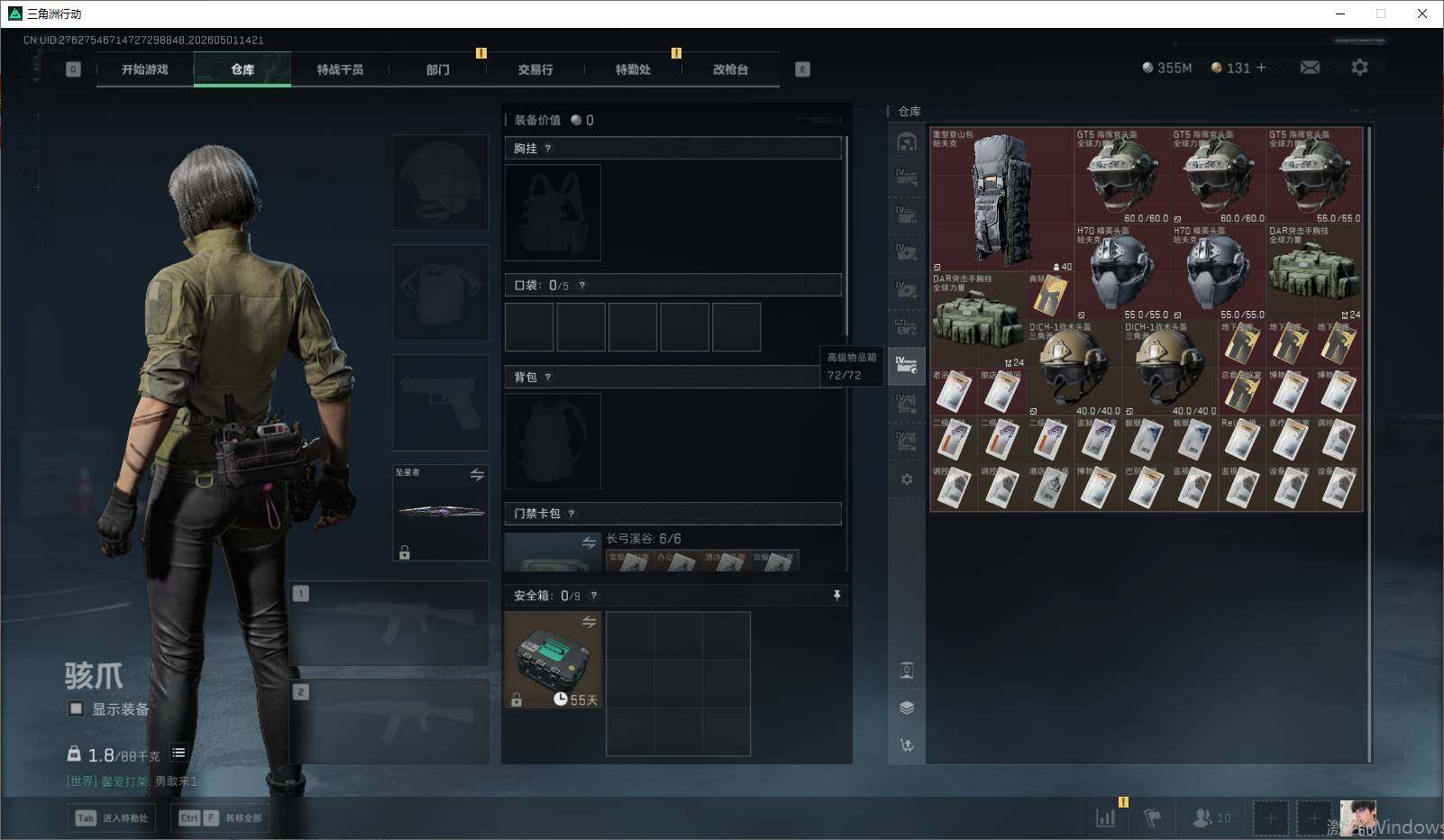Click the 转移全部 button
The image size is (1444, 840).
(x=220, y=817)
